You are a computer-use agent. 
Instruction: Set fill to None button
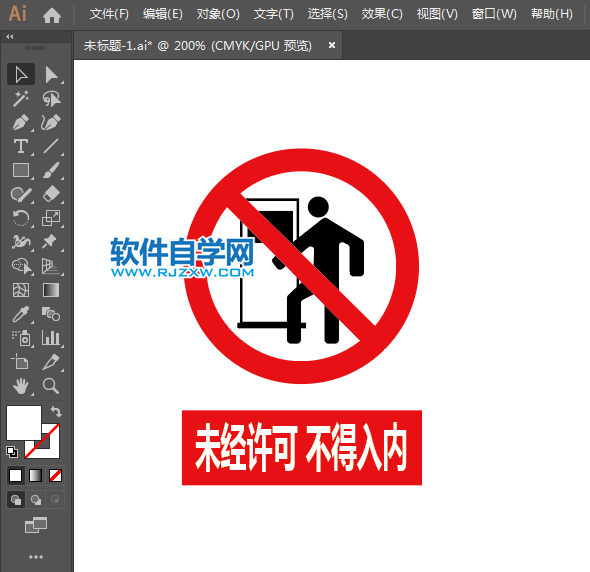tap(55, 476)
